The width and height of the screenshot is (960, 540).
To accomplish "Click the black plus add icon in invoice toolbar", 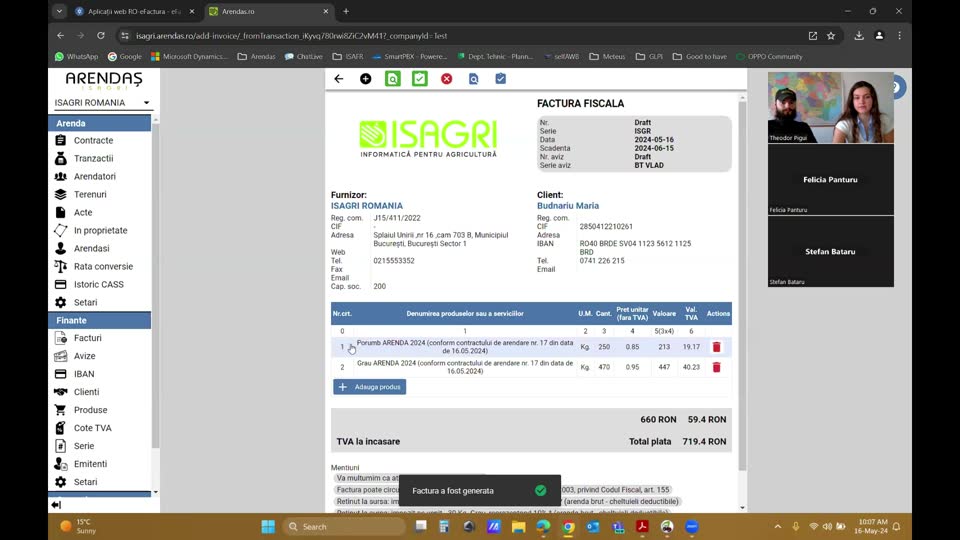I will click(366, 79).
